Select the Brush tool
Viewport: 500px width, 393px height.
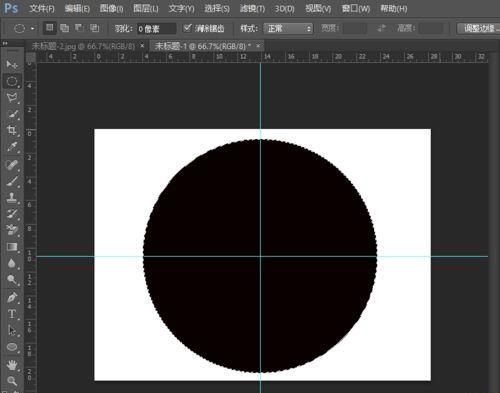click(x=12, y=181)
